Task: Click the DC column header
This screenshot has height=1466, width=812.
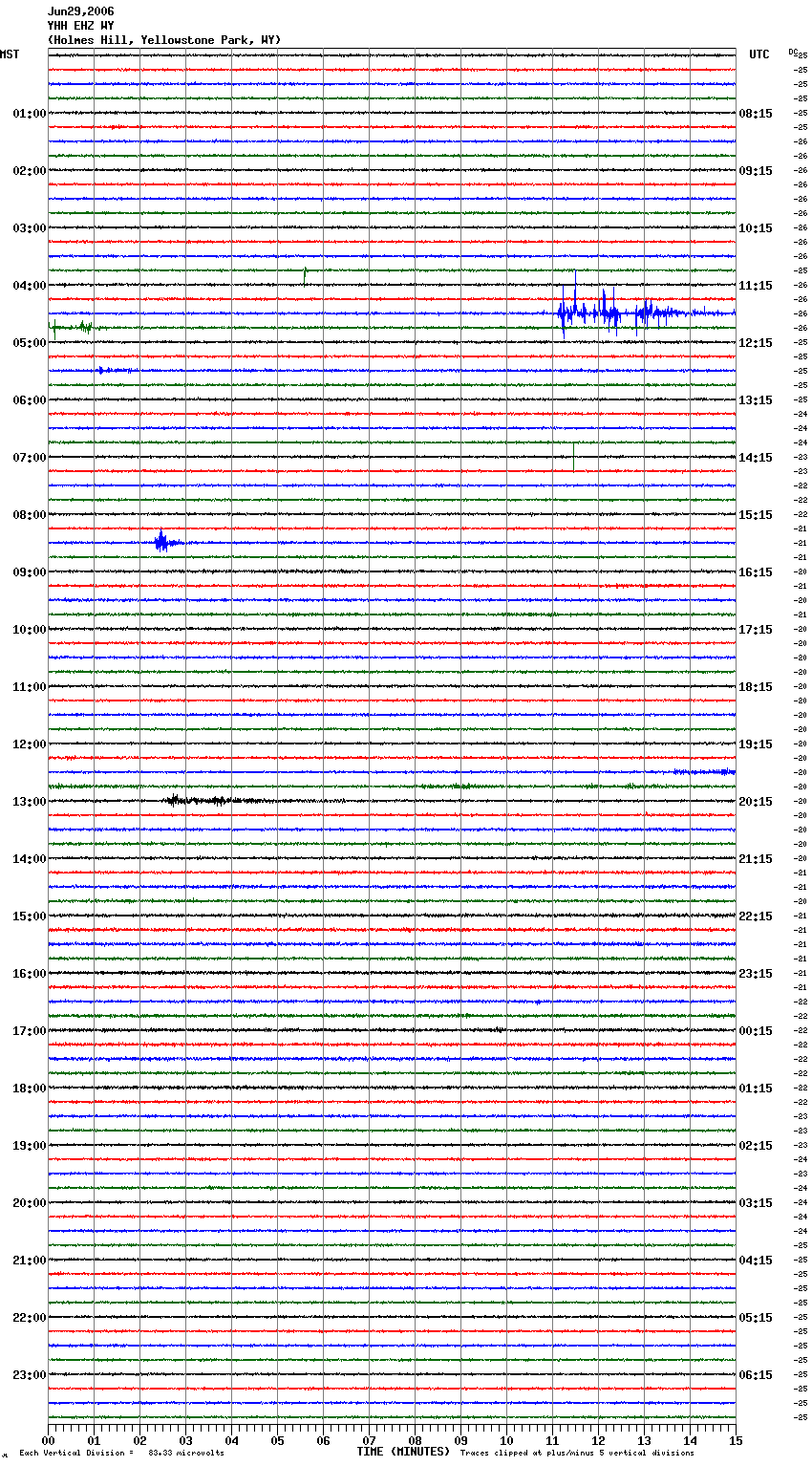Action: [x=792, y=52]
